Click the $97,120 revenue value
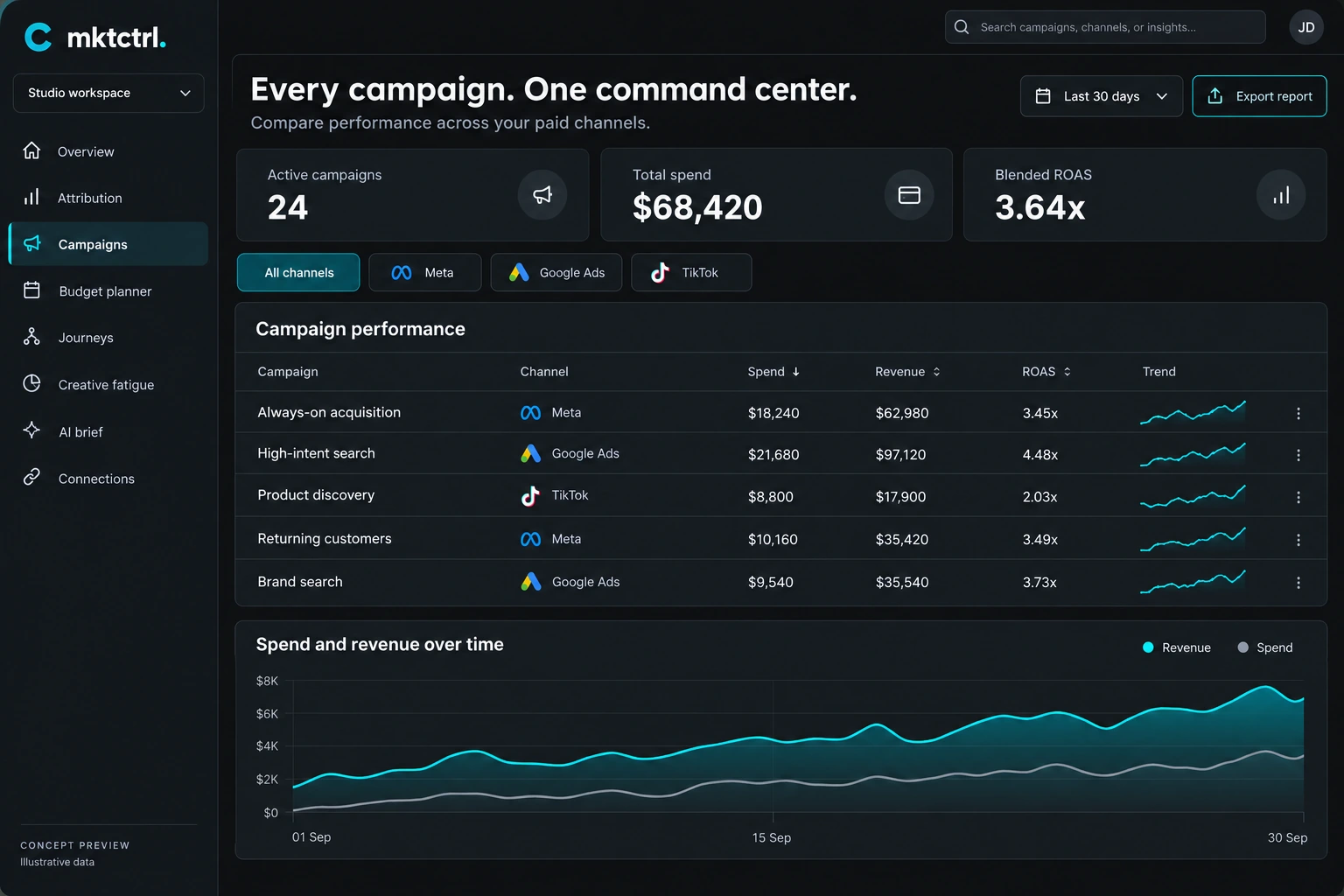Image resolution: width=1344 pixels, height=896 pixels. tap(900, 454)
